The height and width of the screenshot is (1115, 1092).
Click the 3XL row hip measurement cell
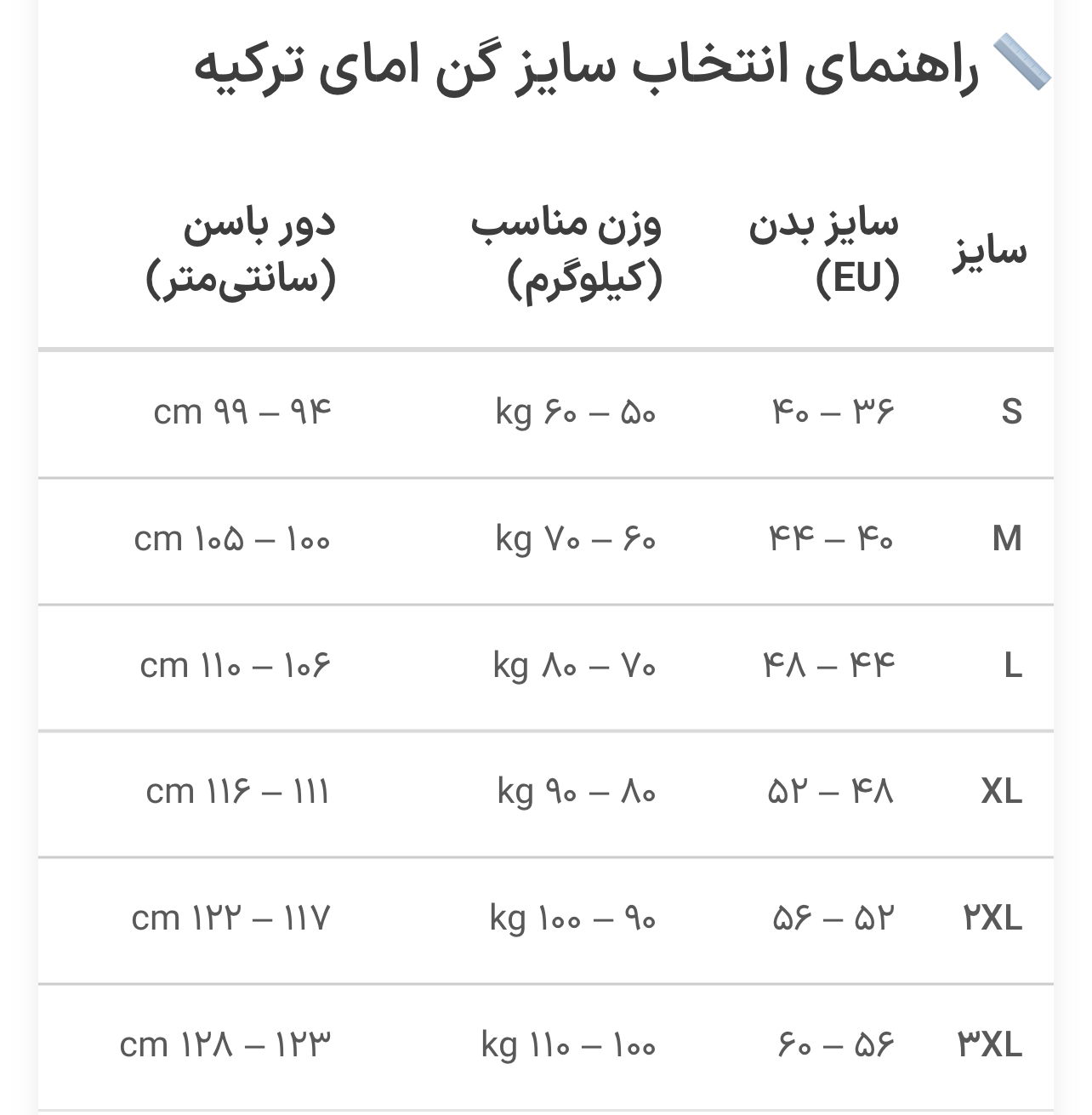(x=225, y=1045)
